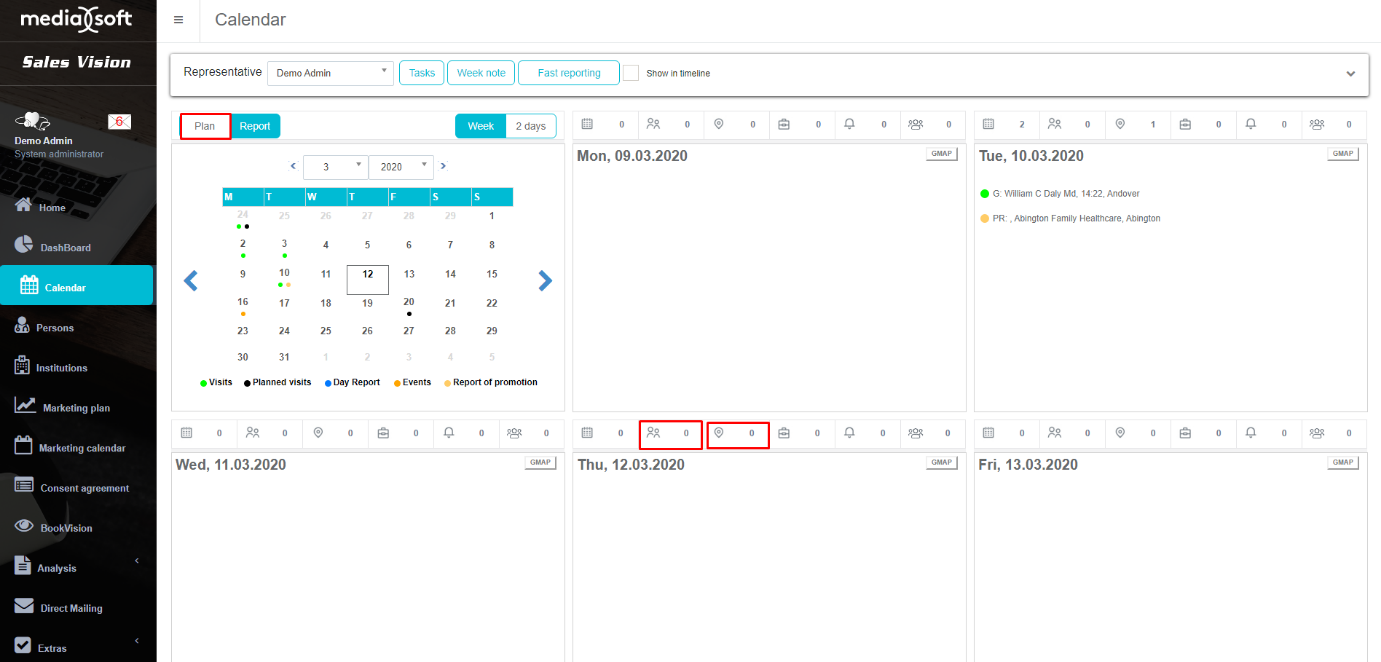Click the briefcase icon above Tue, 10.03.2020
Viewport: 1381px width, 662px height.
click(x=1185, y=124)
